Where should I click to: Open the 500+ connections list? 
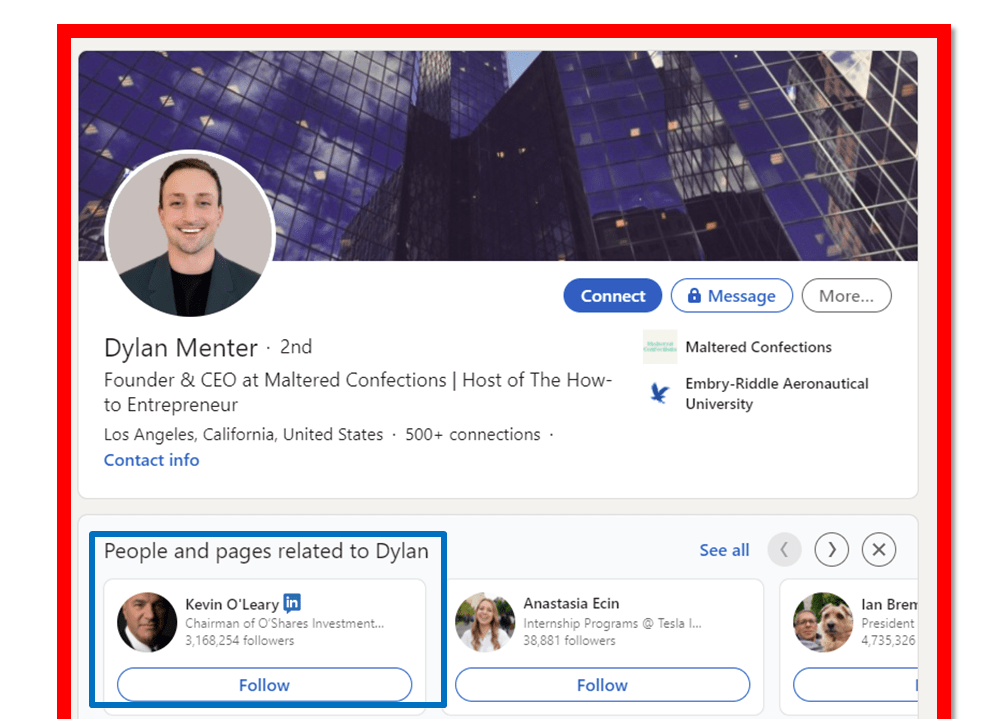pyautogui.click(x=472, y=435)
